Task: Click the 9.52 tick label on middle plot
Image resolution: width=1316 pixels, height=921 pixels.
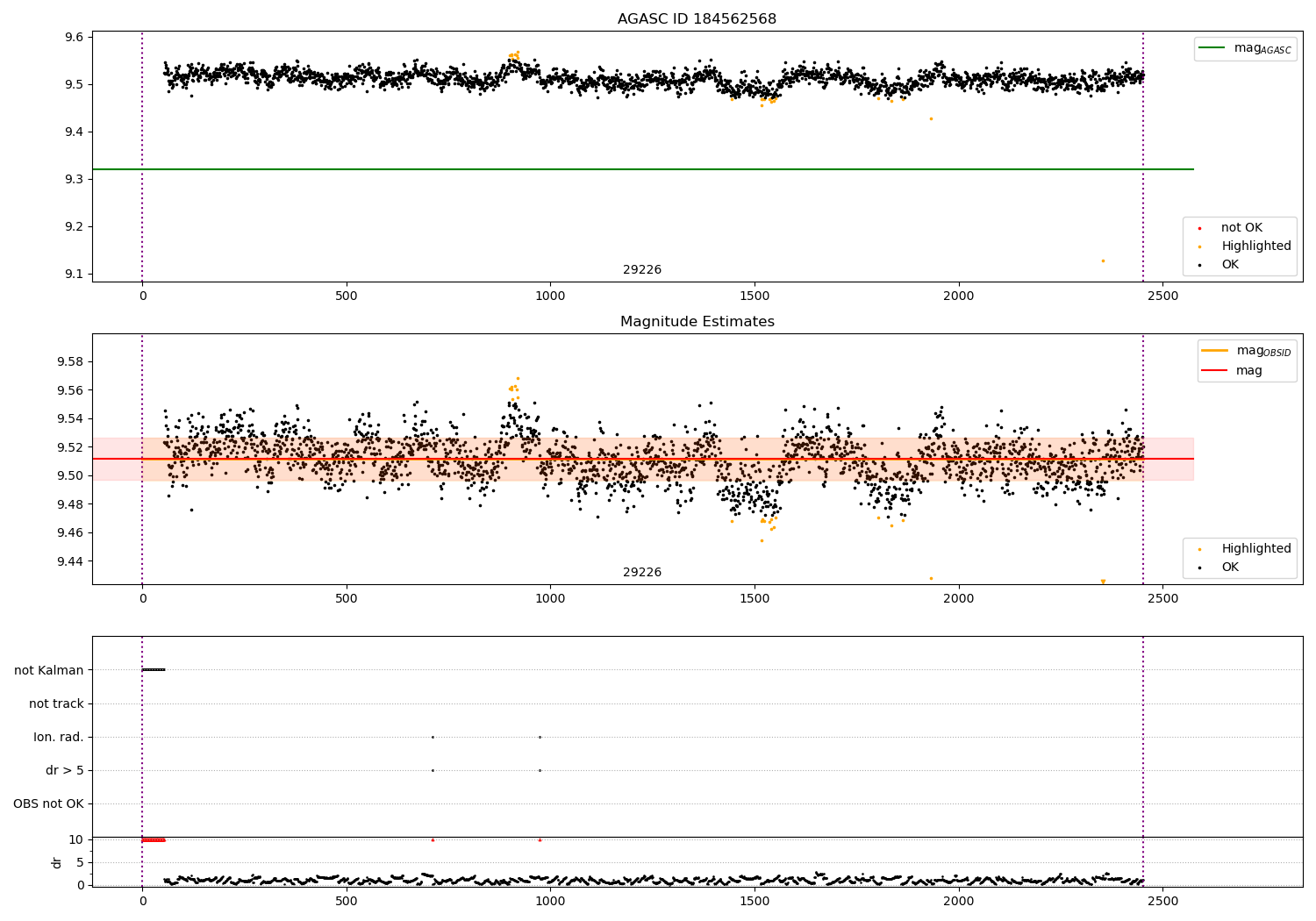Action: coord(70,447)
